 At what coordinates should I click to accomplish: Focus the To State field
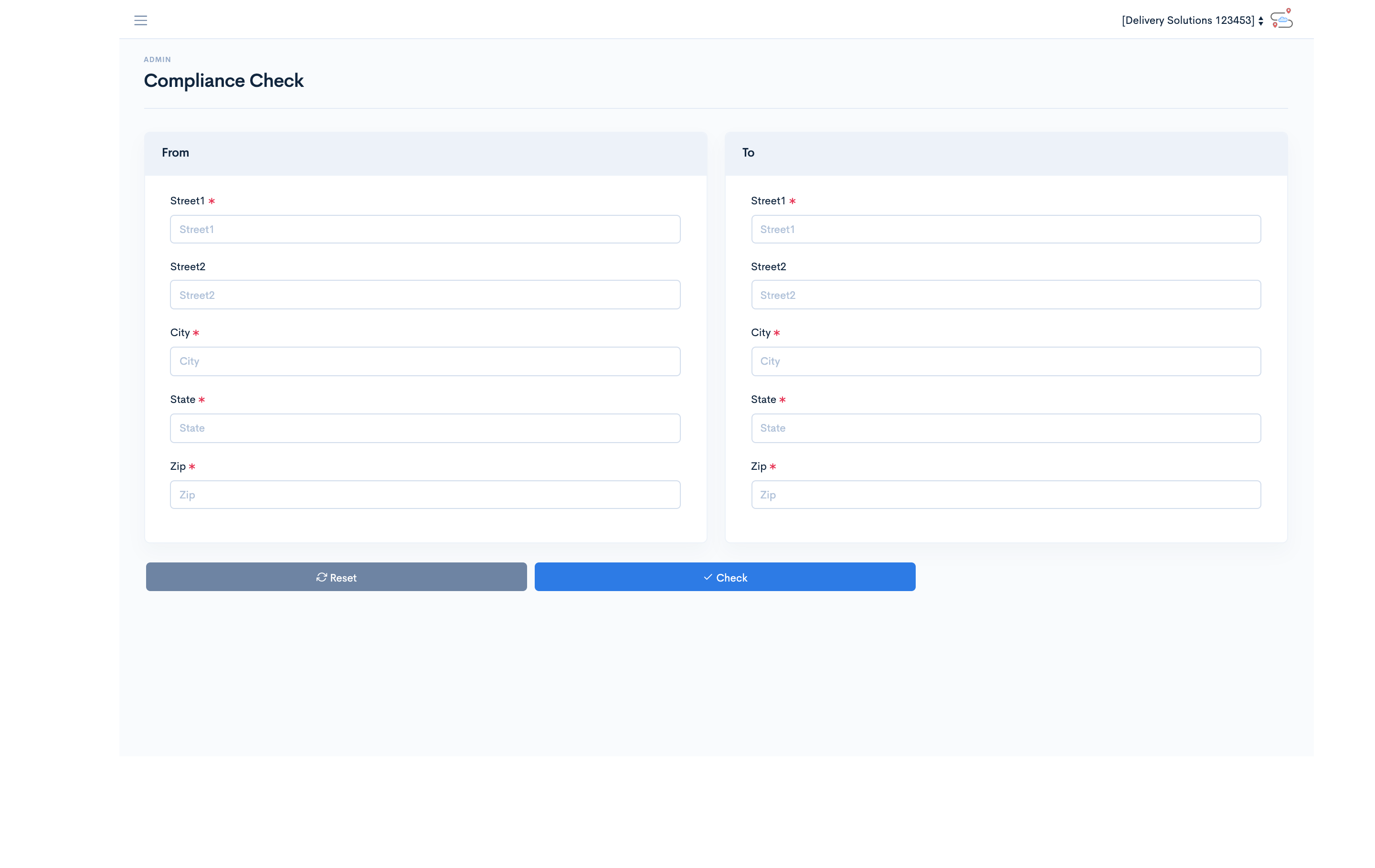pos(1005,428)
